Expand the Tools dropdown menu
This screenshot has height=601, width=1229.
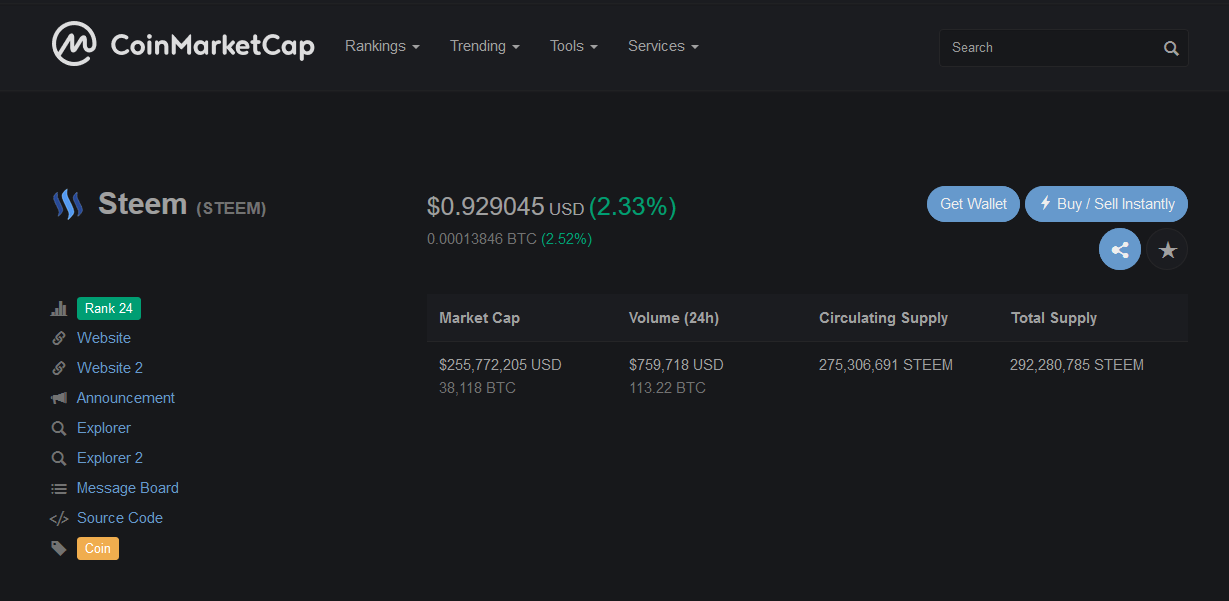point(574,46)
